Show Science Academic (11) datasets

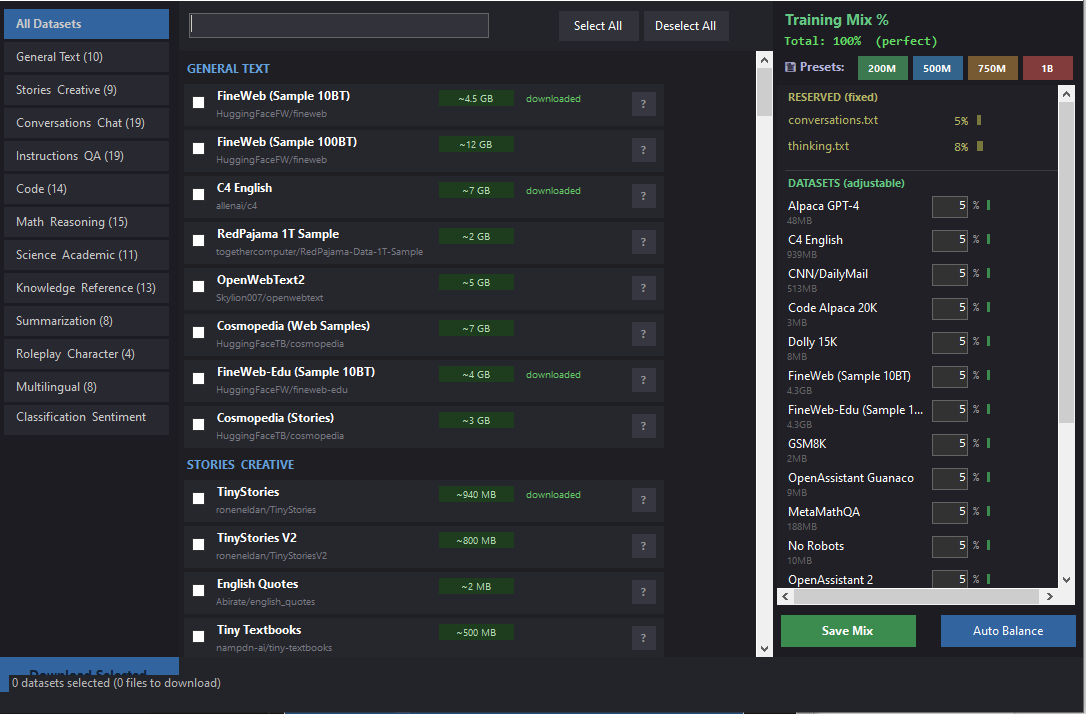87,255
